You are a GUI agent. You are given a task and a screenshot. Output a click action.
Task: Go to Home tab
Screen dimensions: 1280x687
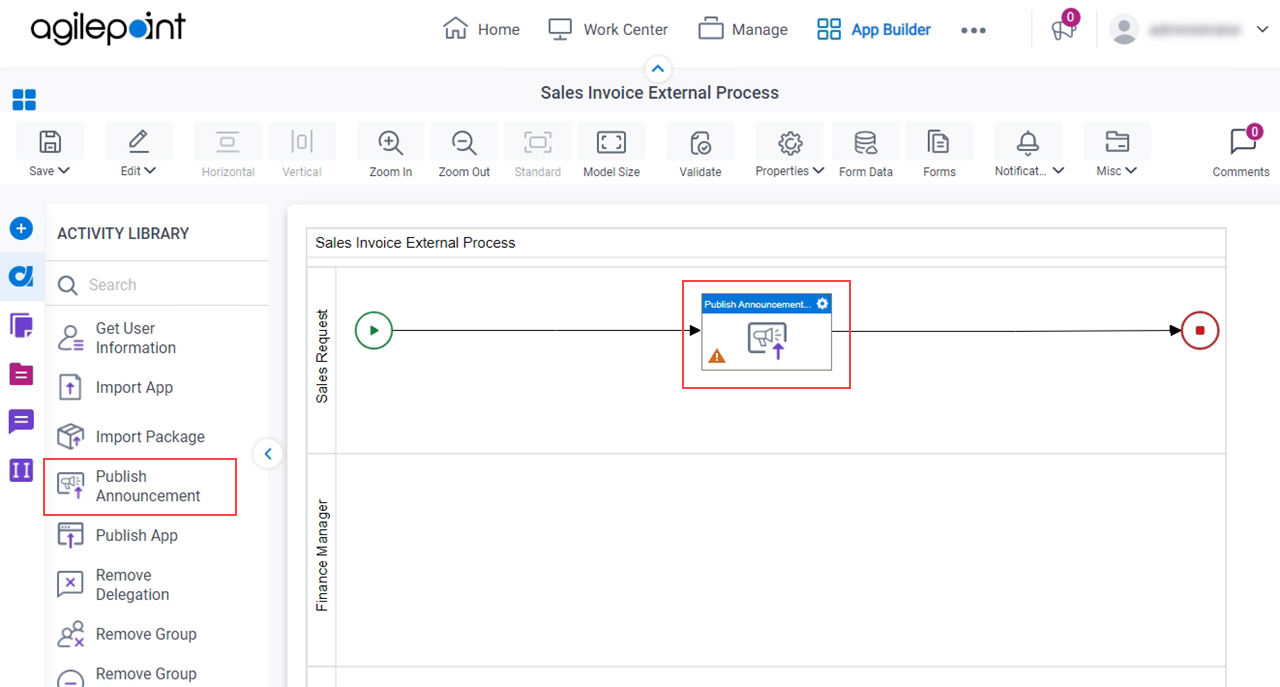pyautogui.click(x=481, y=30)
